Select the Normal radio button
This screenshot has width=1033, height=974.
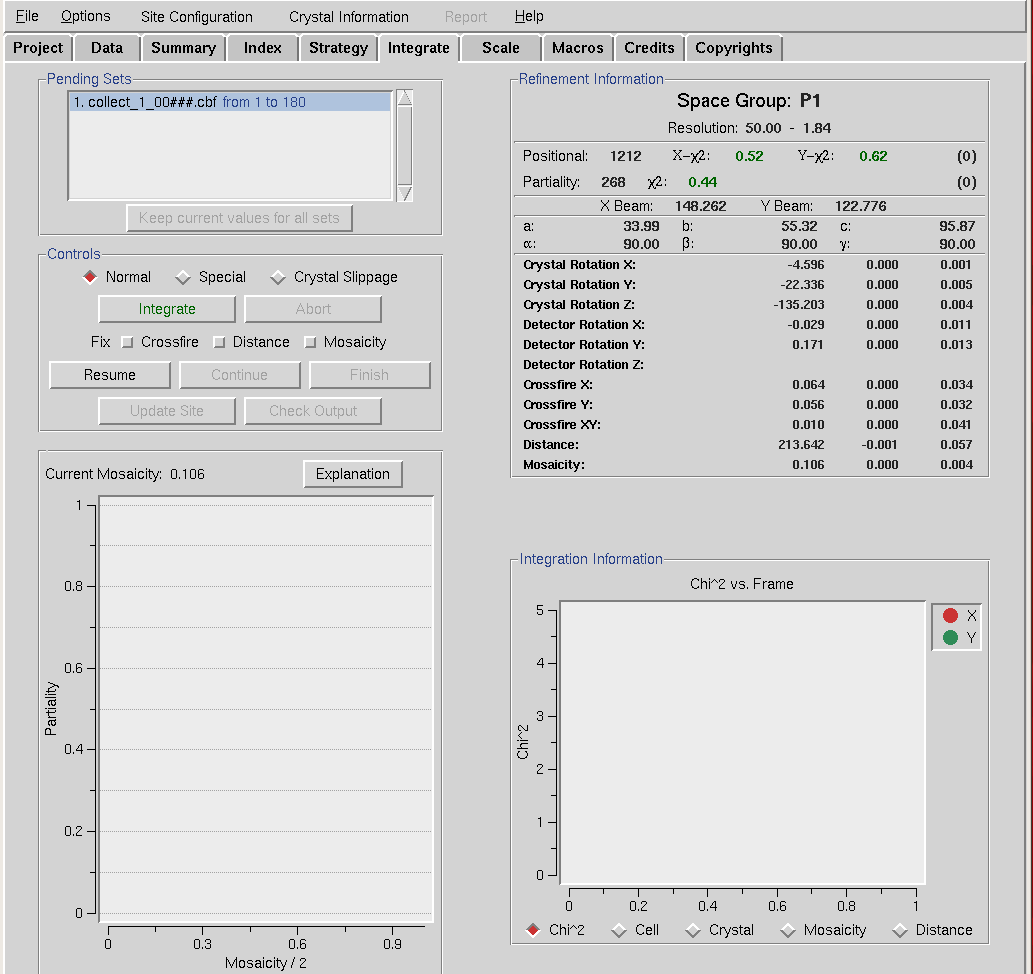pos(91,277)
